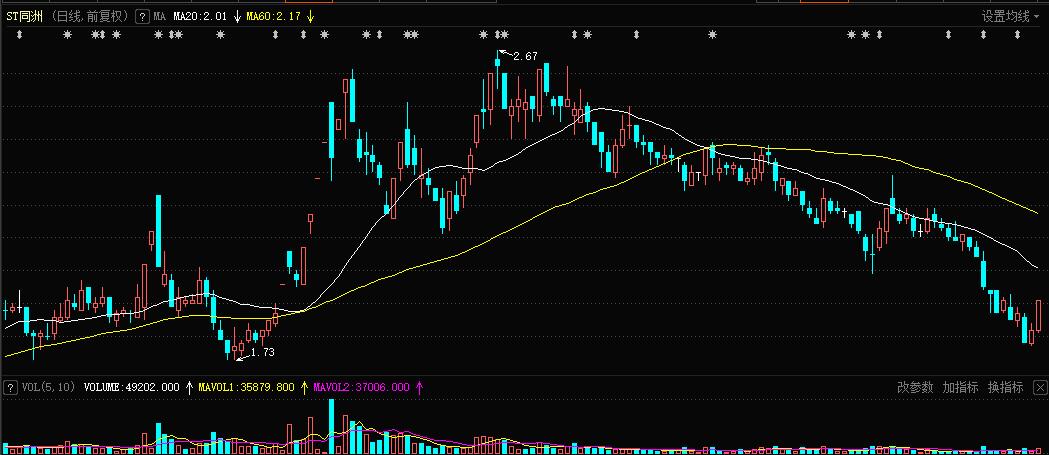Click the yellow up arrow after MAVOL1 value
The width and height of the screenshot is (1049, 455).
coord(304,387)
